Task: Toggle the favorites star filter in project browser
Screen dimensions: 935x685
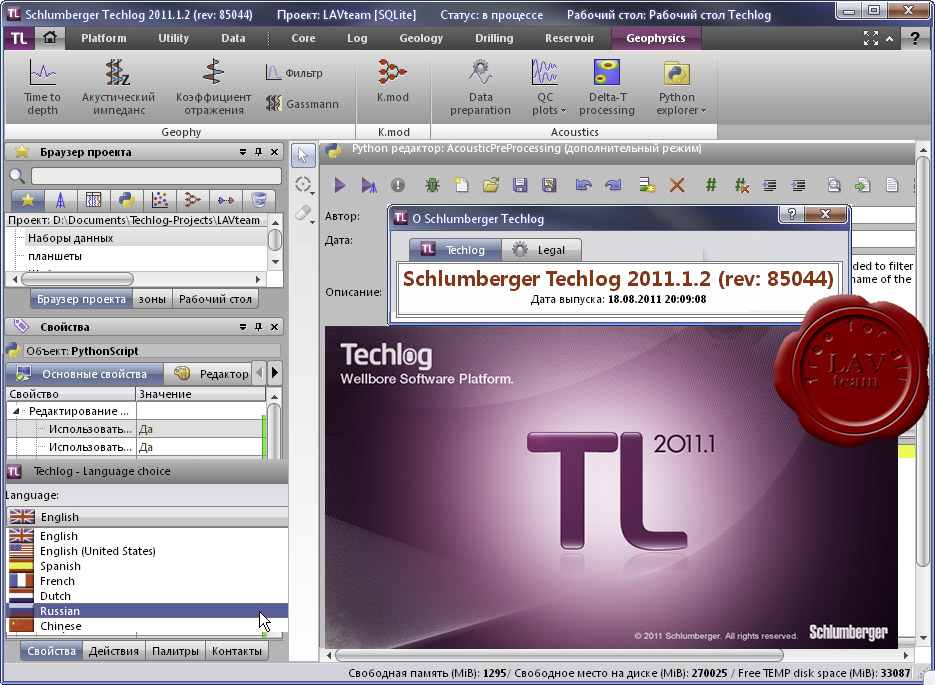Action: pyautogui.click(x=27, y=200)
